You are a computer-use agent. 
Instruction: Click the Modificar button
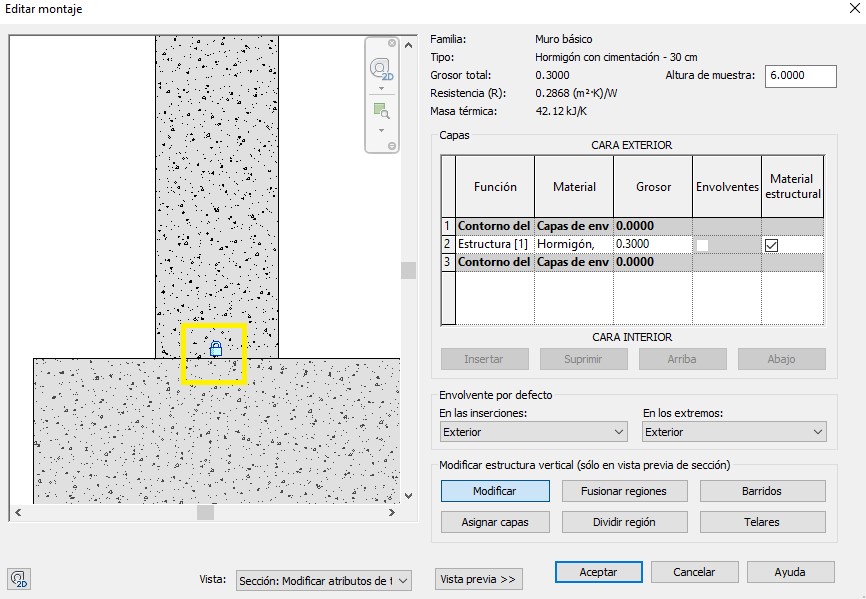pos(494,491)
